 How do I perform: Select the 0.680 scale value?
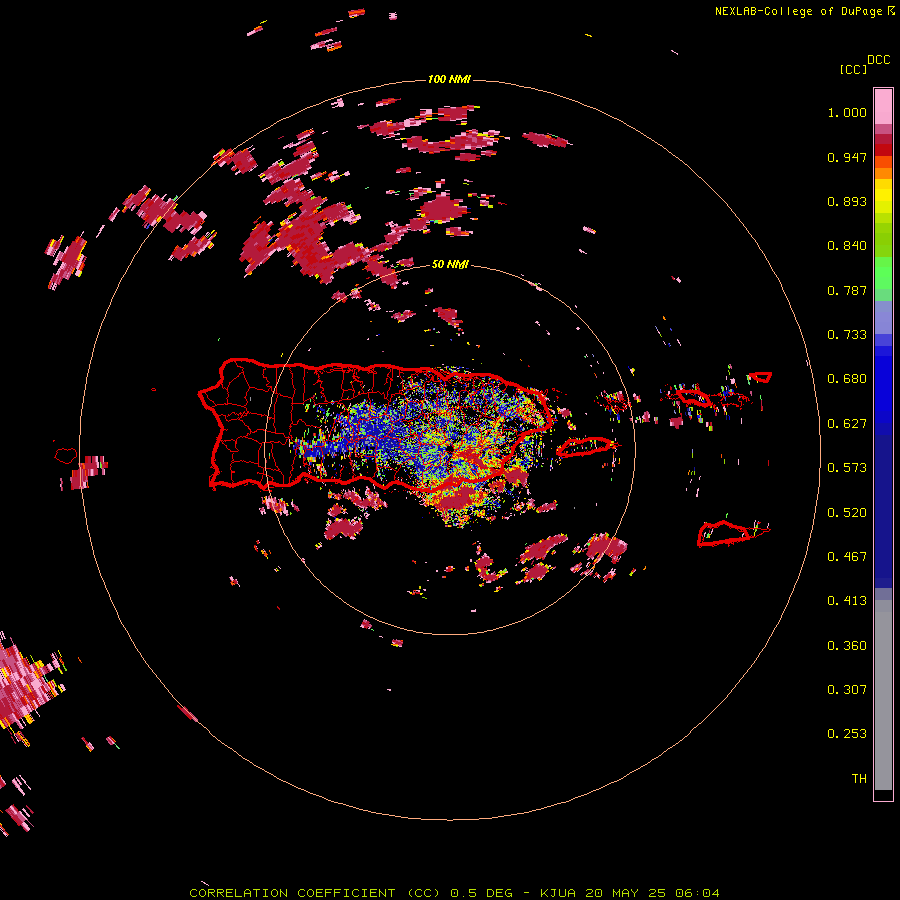coord(847,379)
